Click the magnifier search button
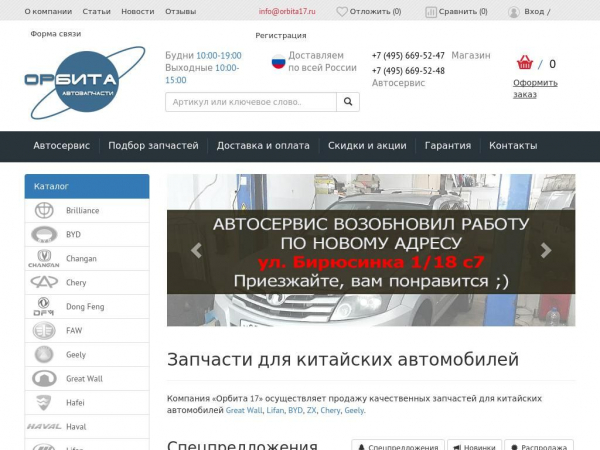The height and width of the screenshot is (450, 600). point(347,102)
